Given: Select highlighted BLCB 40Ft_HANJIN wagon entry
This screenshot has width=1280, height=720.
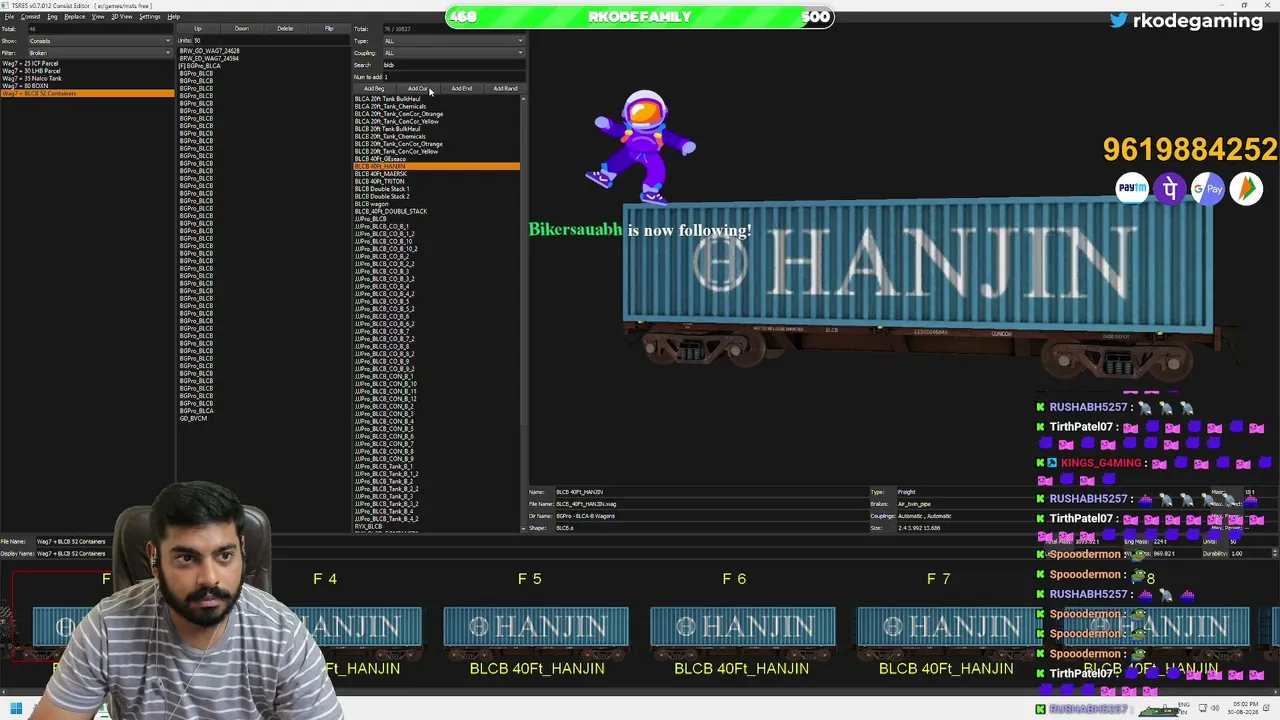Looking at the screenshot, I should [x=437, y=166].
